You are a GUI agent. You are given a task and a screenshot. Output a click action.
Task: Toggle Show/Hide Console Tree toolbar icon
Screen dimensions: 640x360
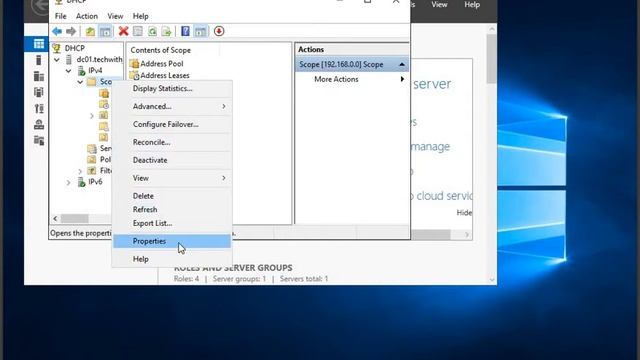click(105, 31)
